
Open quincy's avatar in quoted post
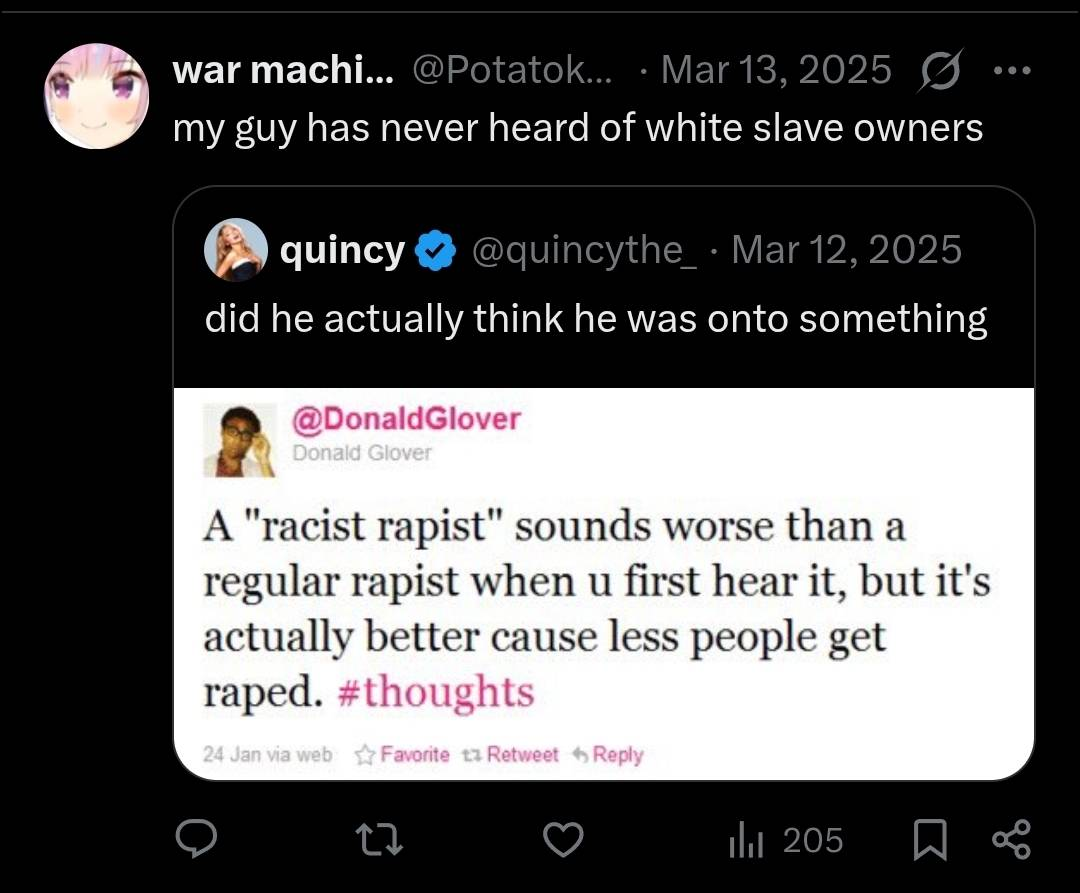pyautogui.click(x=236, y=250)
